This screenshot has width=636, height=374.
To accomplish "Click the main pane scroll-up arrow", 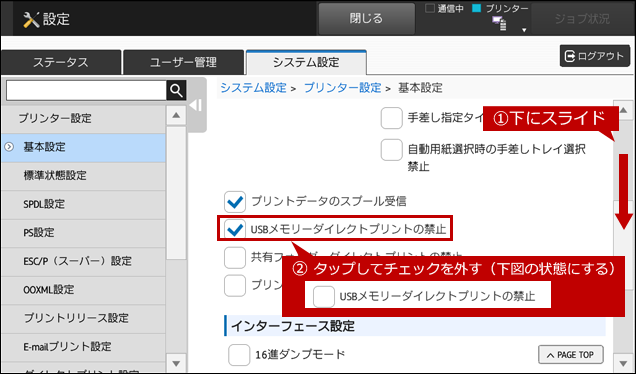I will pos(623,110).
